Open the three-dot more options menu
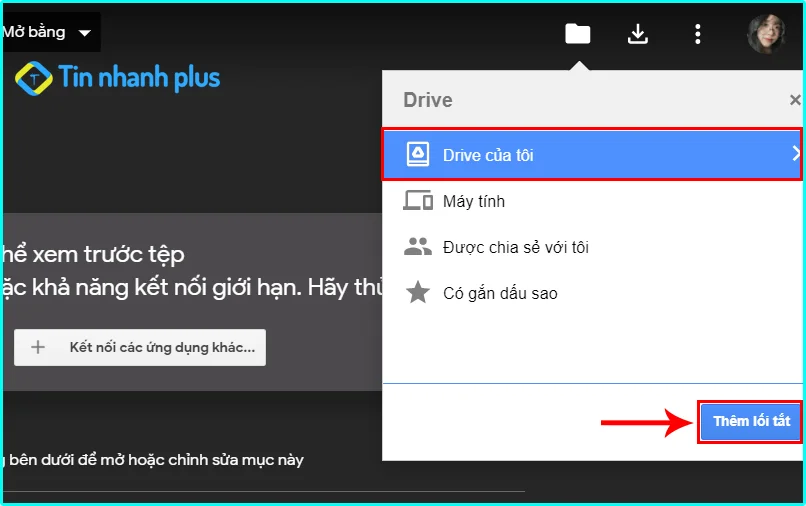 coord(698,34)
